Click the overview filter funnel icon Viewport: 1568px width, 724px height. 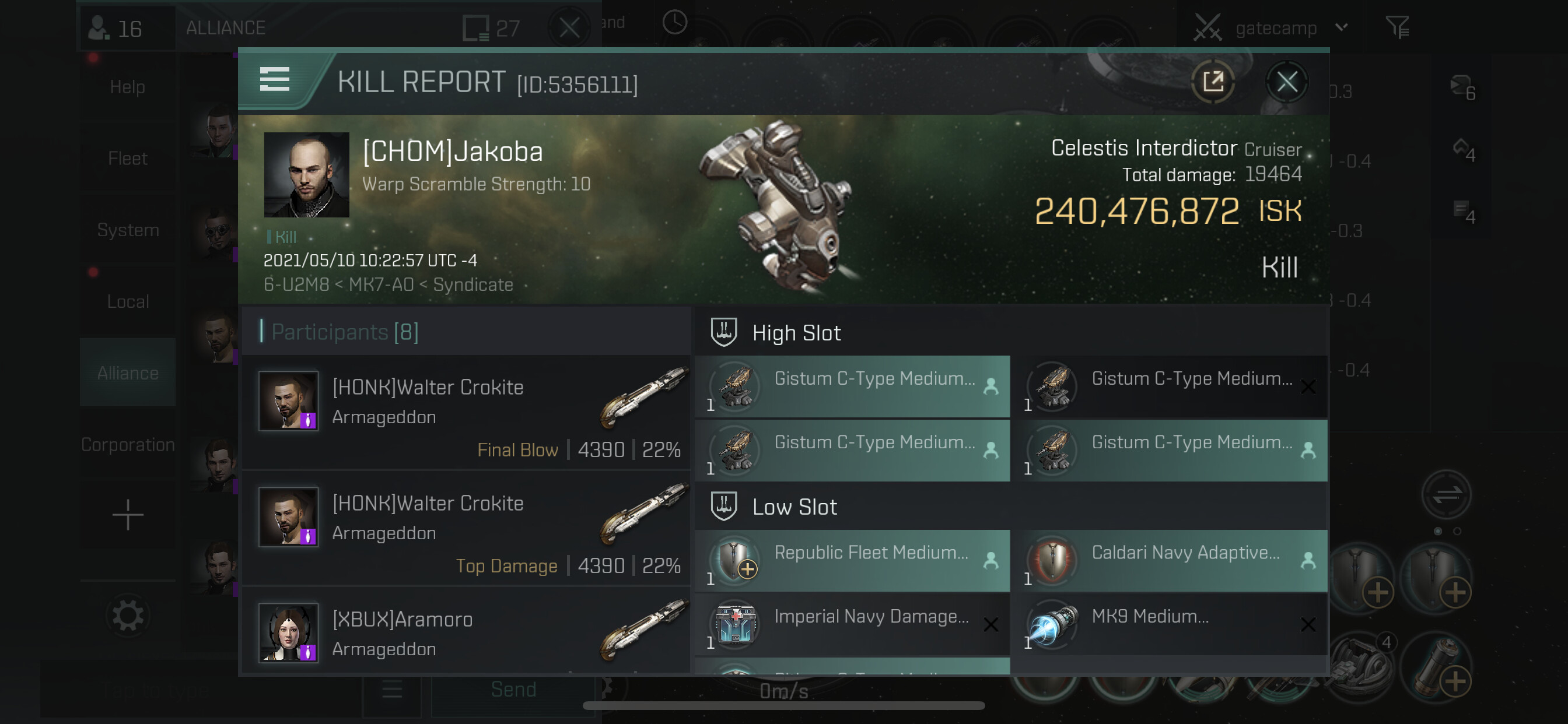tap(1397, 27)
